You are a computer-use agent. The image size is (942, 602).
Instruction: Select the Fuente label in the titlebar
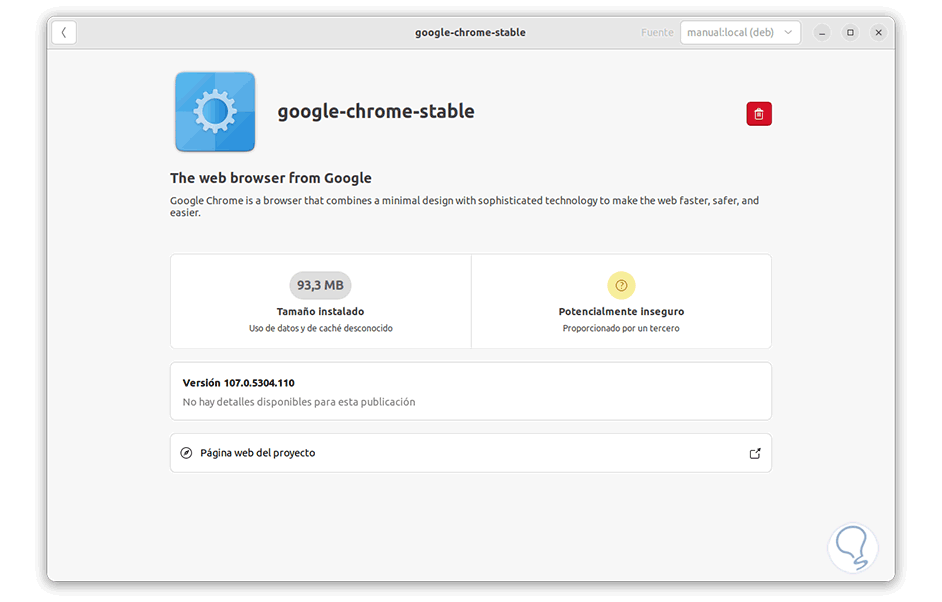tap(657, 31)
